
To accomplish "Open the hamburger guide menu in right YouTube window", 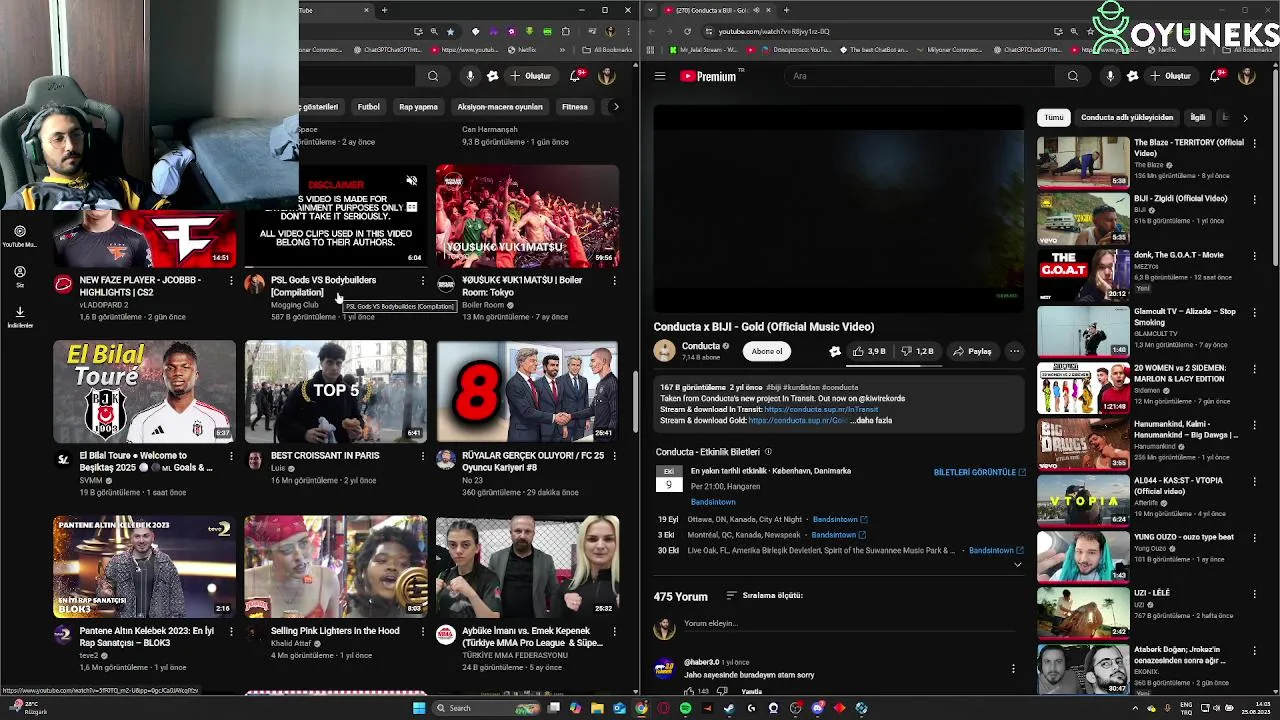I will pyautogui.click(x=660, y=76).
